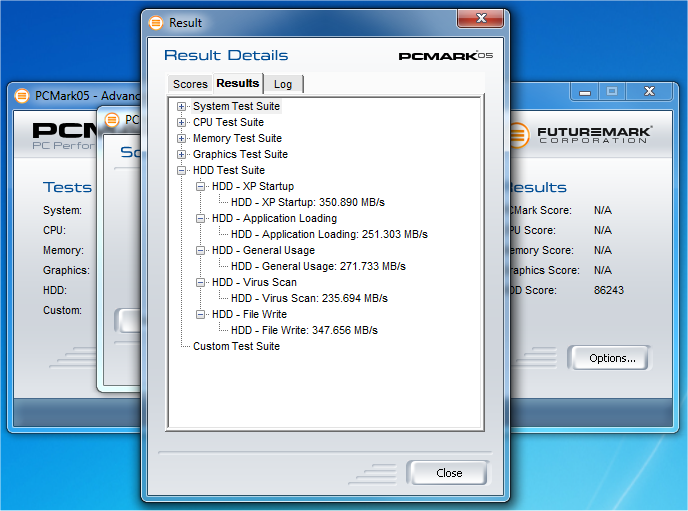Click the 'Custom:' label under Tests
The width and height of the screenshot is (688, 511).
point(62,311)
